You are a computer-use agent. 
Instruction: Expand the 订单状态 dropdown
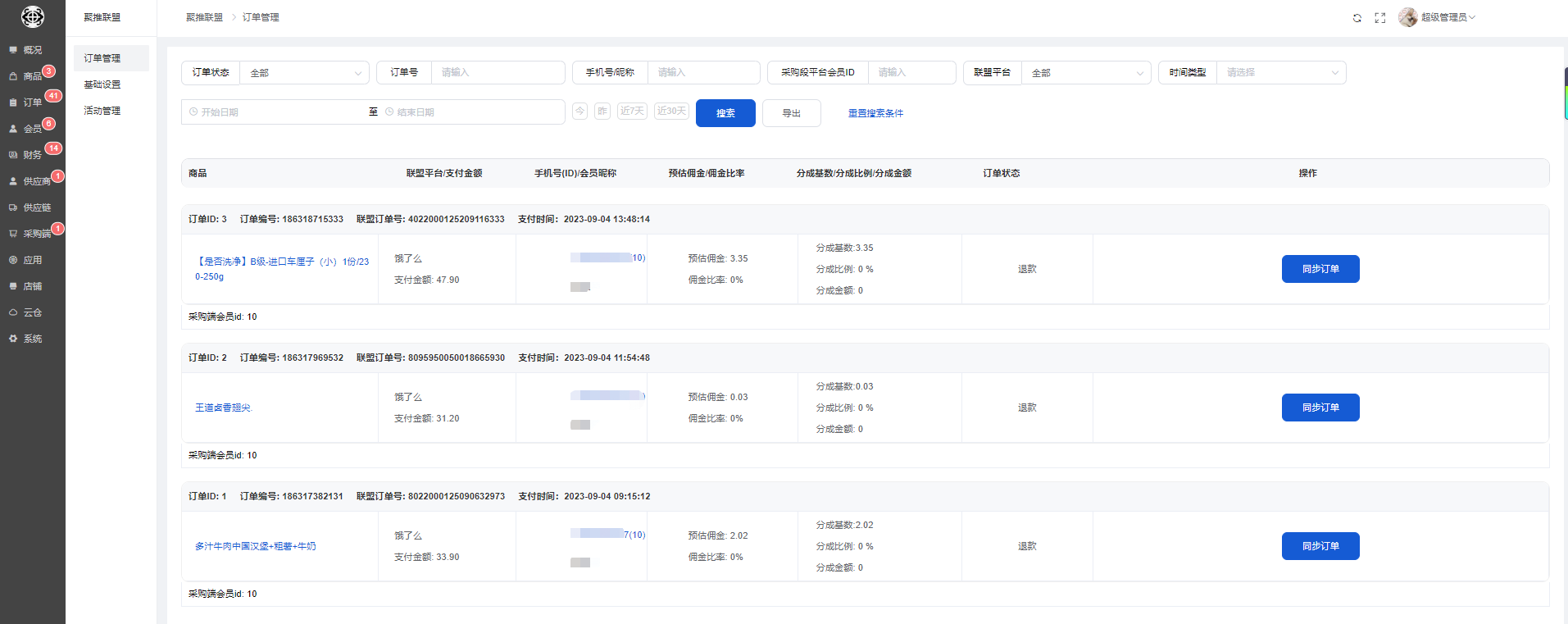(x=304, y=73)
